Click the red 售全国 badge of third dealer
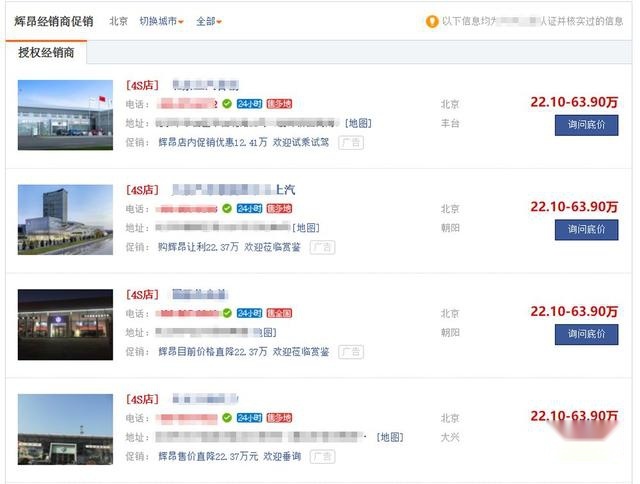 (279, 313)
